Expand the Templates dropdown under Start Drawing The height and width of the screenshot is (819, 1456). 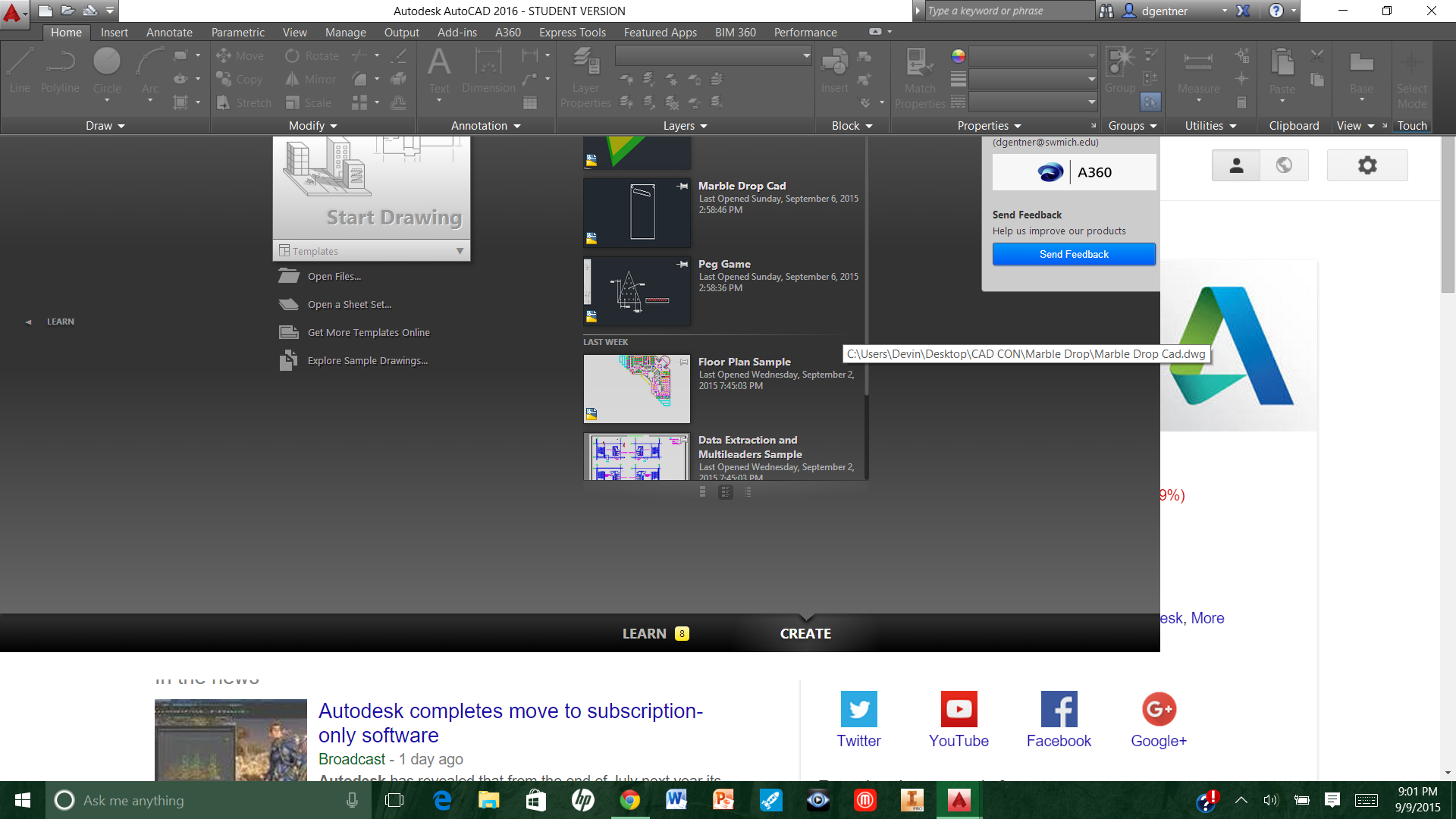pyautogui.click(x=460, y=250)
